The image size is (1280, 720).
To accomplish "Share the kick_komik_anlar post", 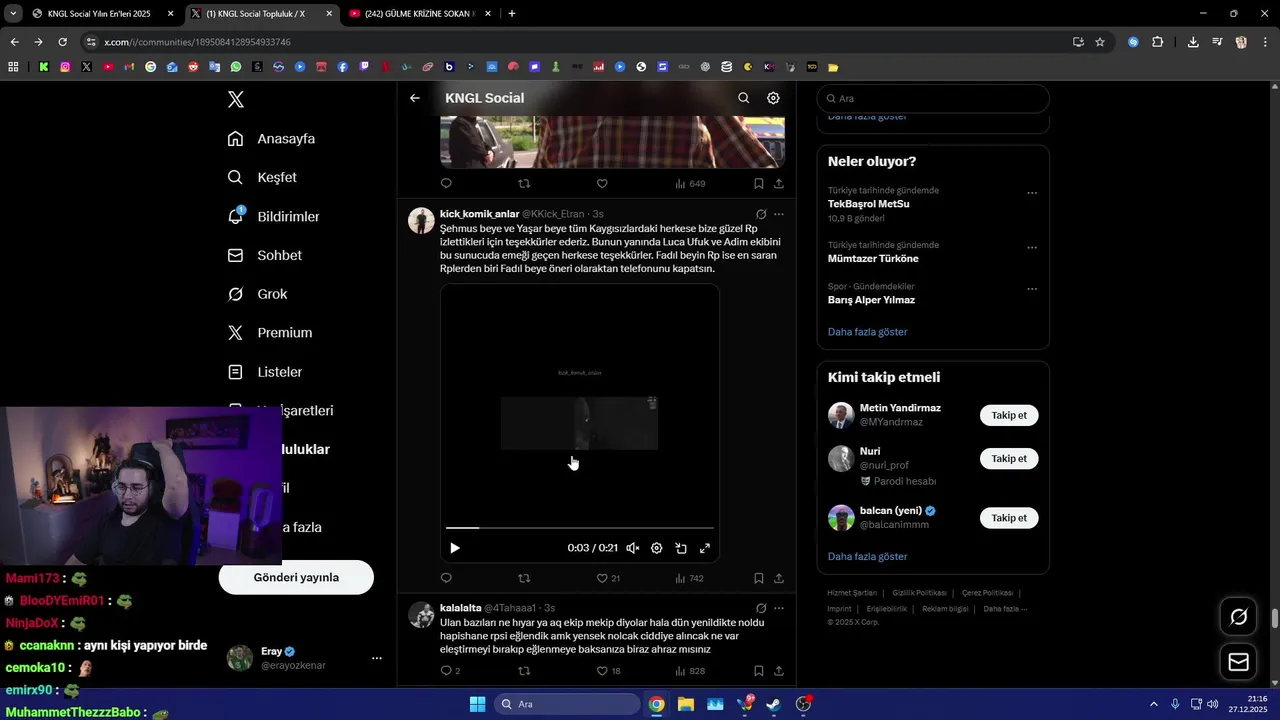I will (779, 578).
